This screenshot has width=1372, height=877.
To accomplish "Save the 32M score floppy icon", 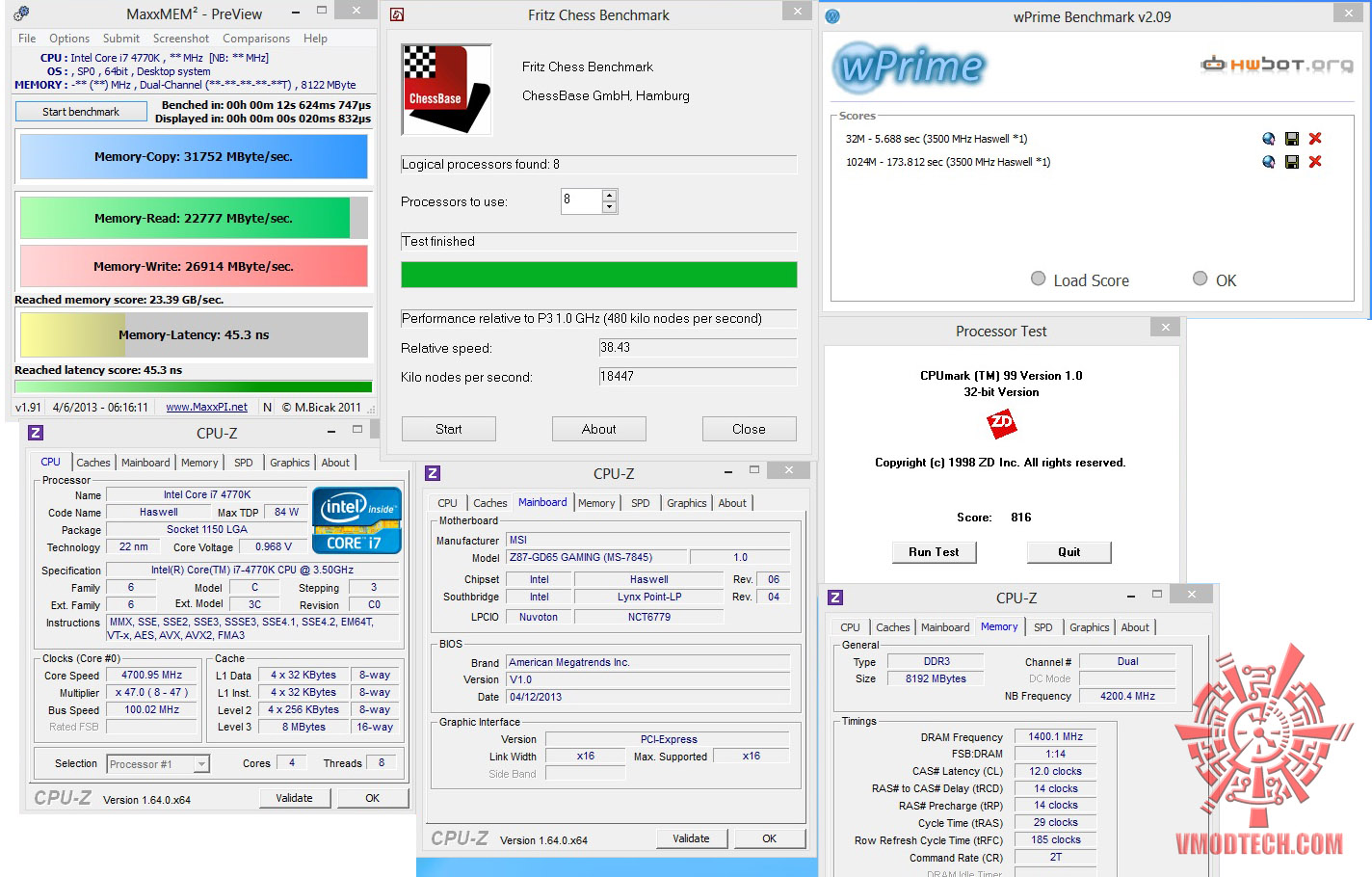I will pyautogui.click(x=1292, y=139).
